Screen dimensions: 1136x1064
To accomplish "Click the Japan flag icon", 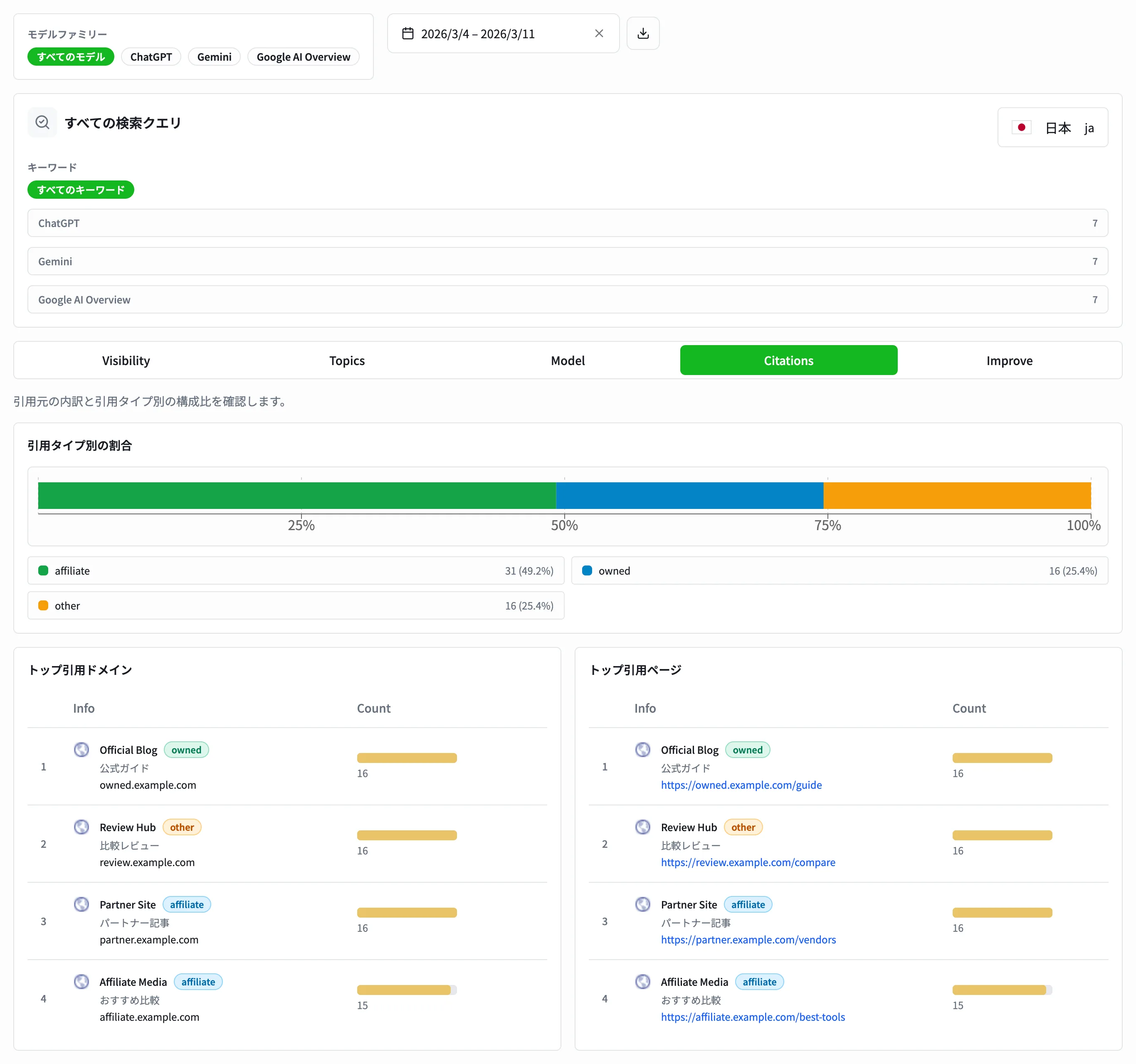I will pos(1021,127).
